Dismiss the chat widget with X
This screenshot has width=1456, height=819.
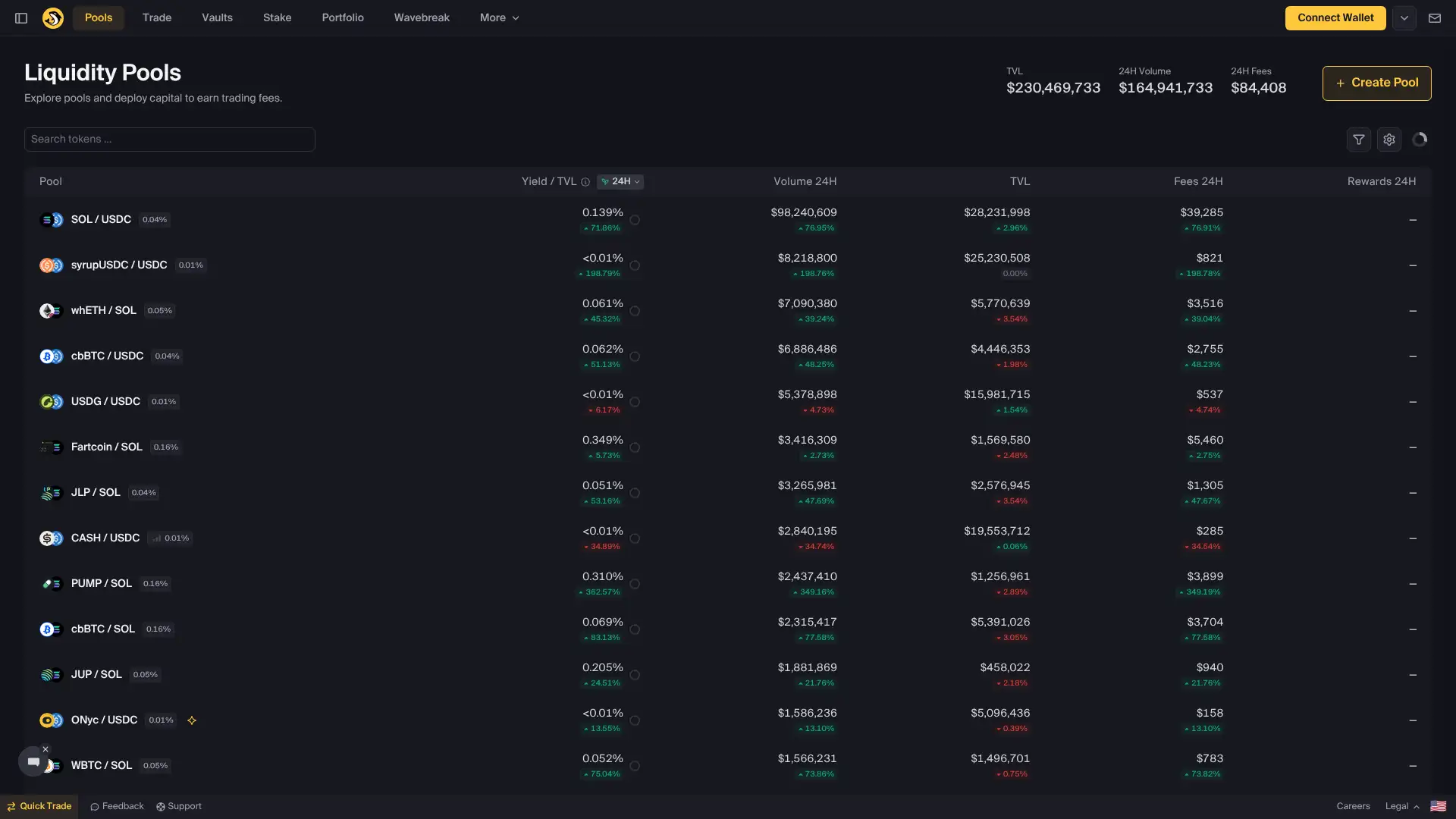45,749
